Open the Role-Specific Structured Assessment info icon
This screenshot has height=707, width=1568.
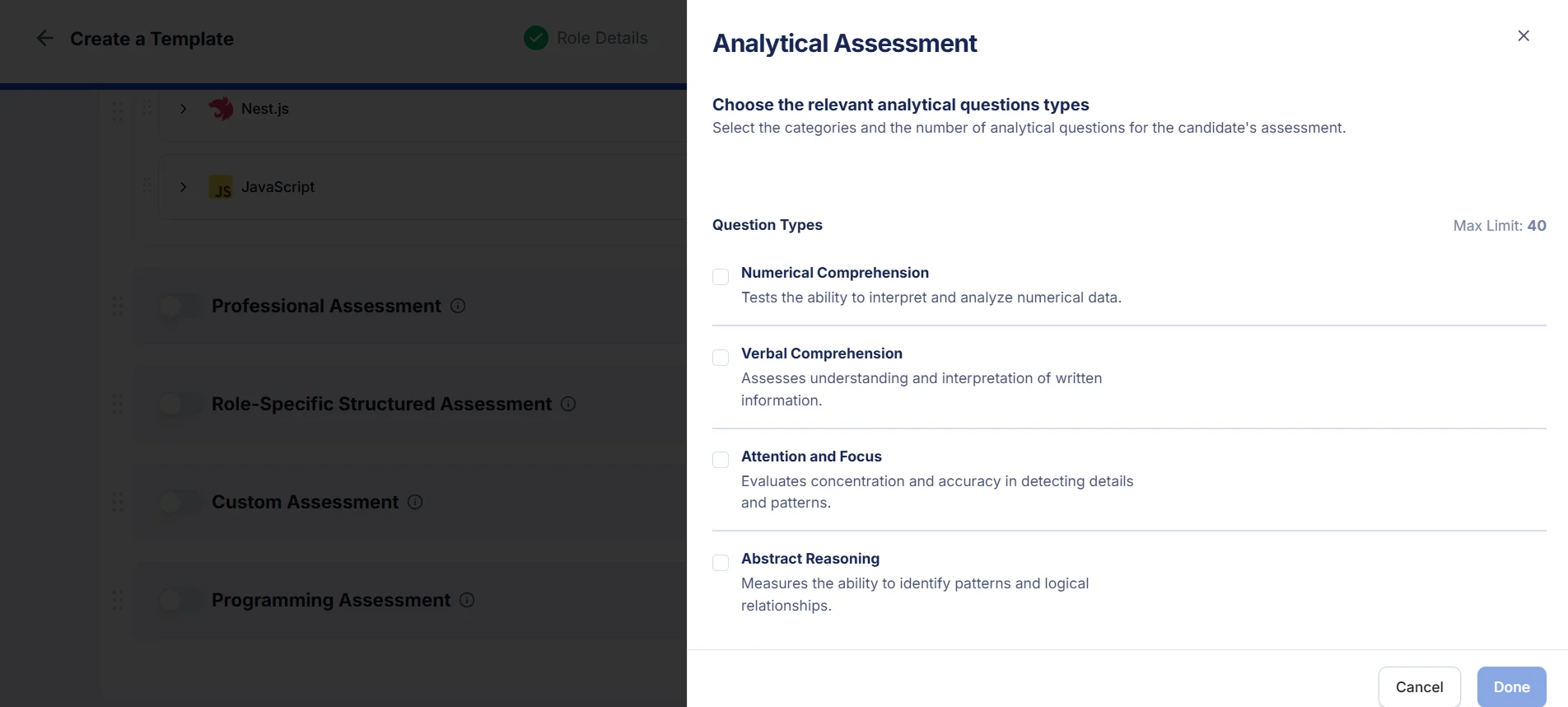(x=567, y=404)
